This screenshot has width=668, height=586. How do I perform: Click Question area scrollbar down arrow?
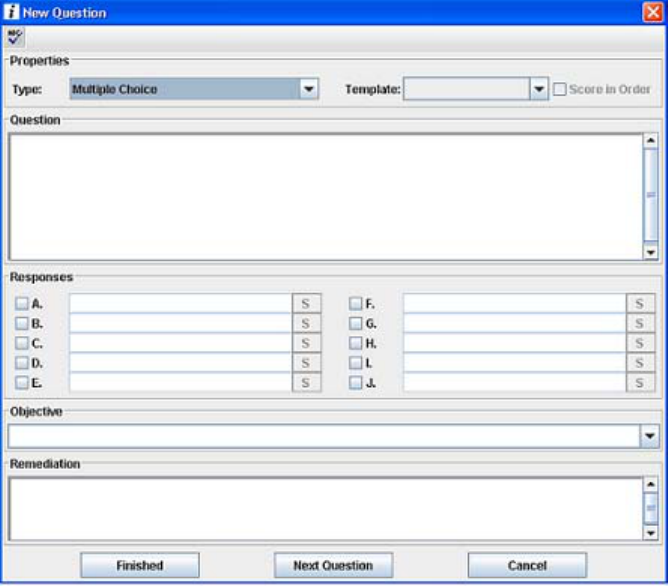(x=651, y=253)
